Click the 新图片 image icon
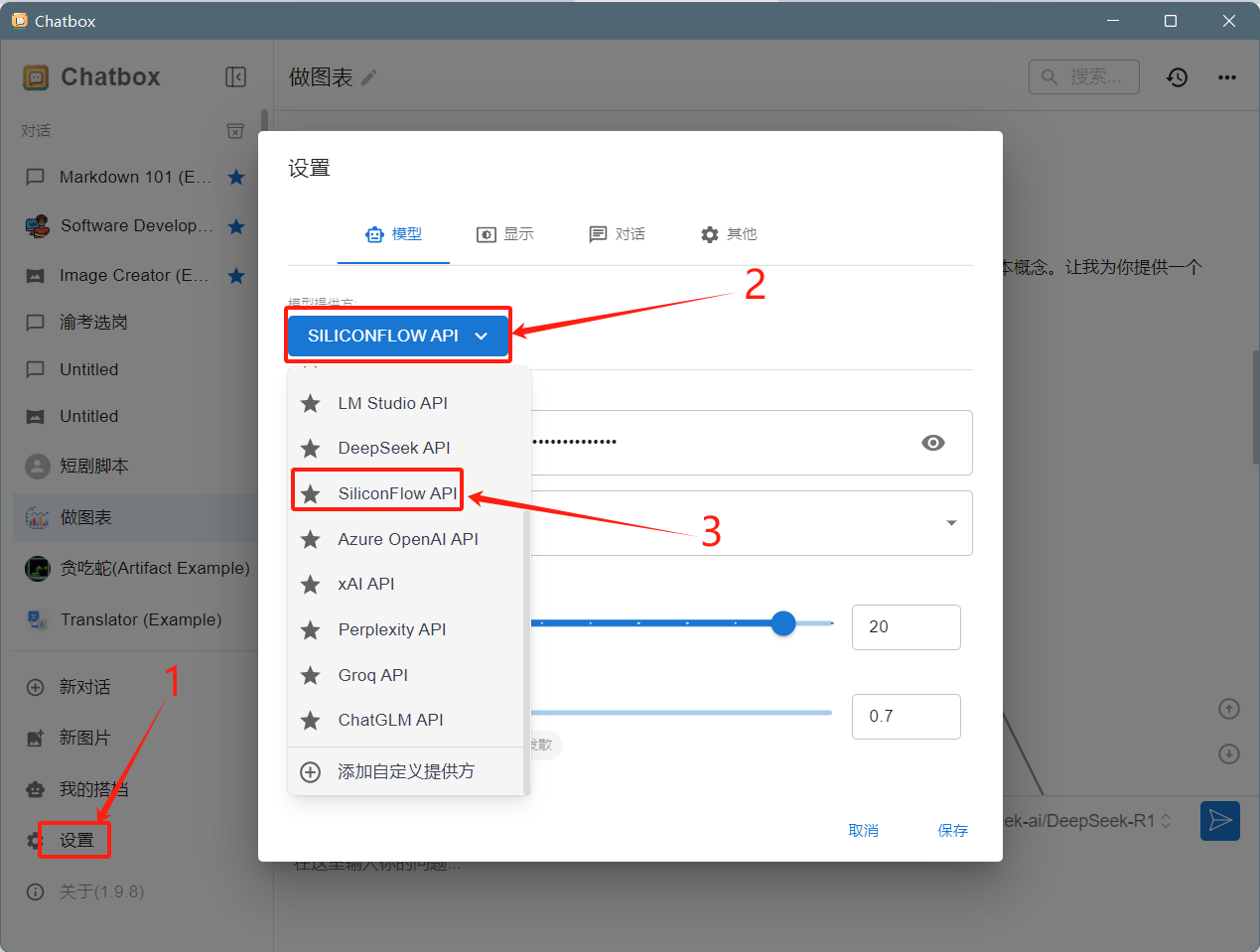 click(x=36, y=738)
